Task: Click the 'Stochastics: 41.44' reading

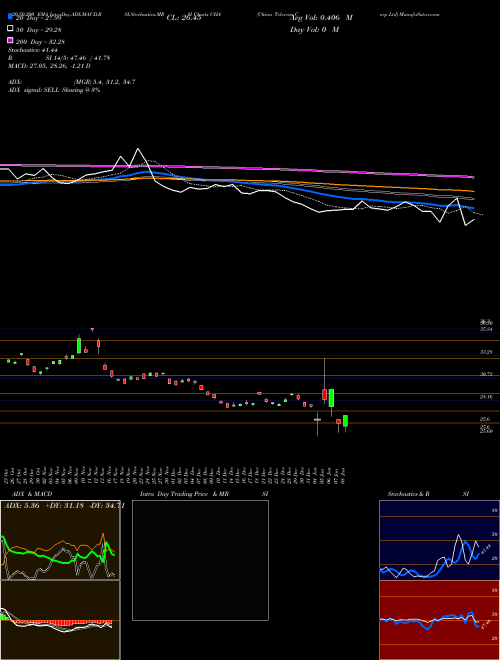Action: 32,50
